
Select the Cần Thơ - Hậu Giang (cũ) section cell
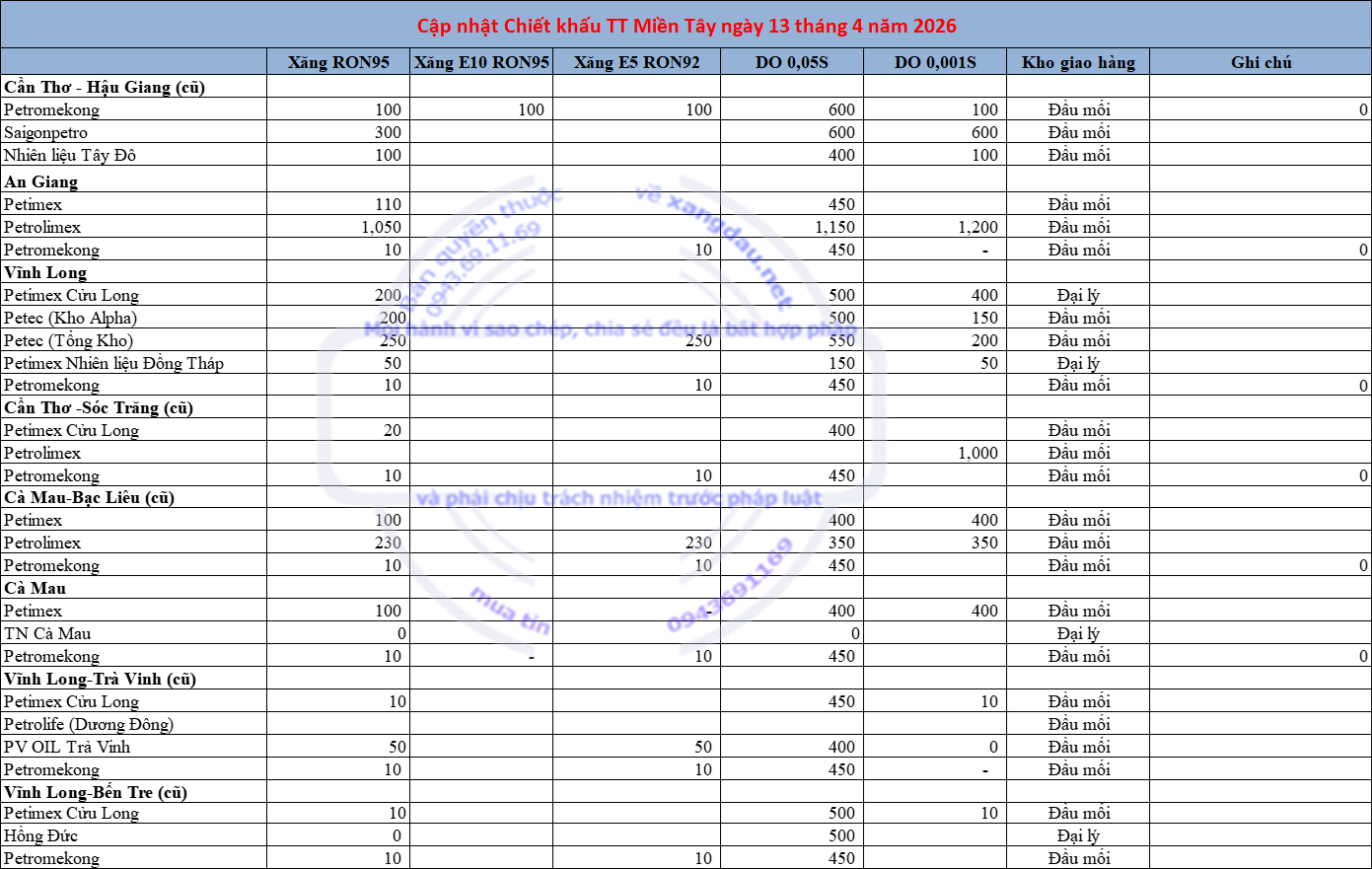click(105, 87)
